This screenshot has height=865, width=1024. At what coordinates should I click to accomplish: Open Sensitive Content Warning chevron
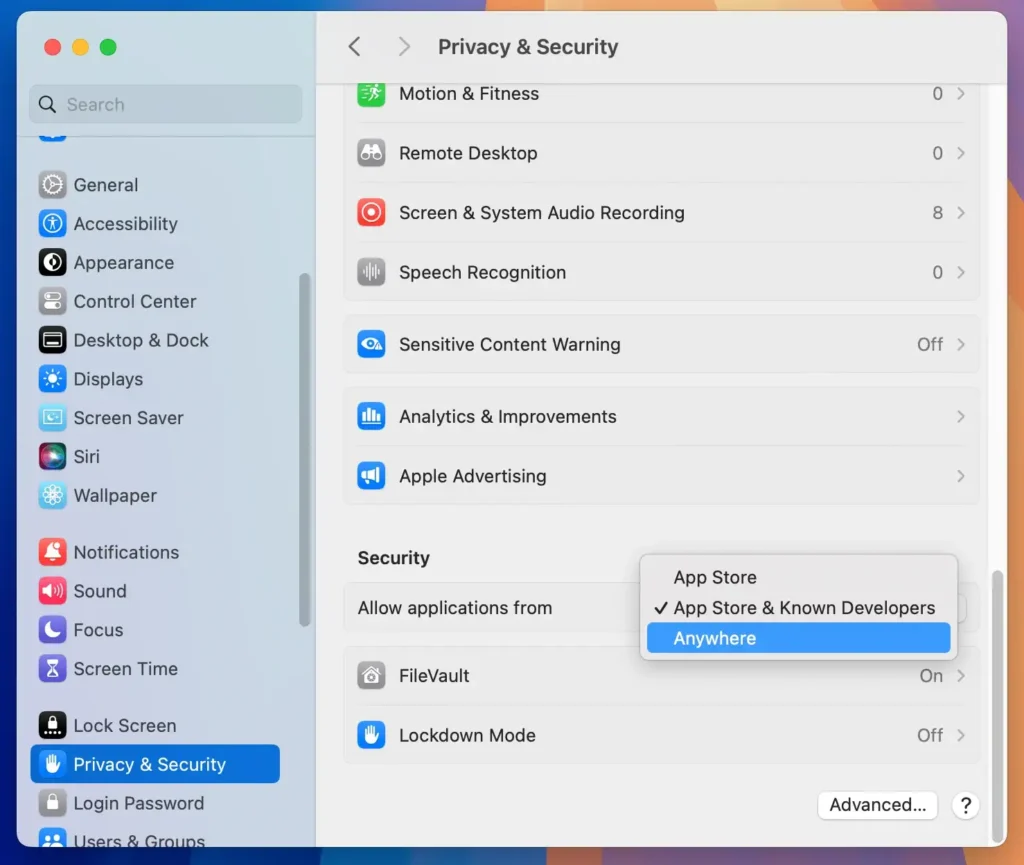point(961,344)
